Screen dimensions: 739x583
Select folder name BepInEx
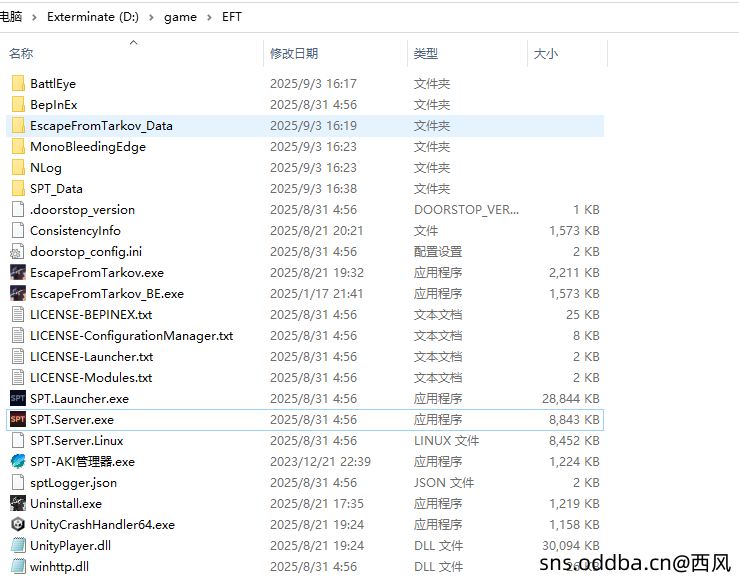coord(54,105)
